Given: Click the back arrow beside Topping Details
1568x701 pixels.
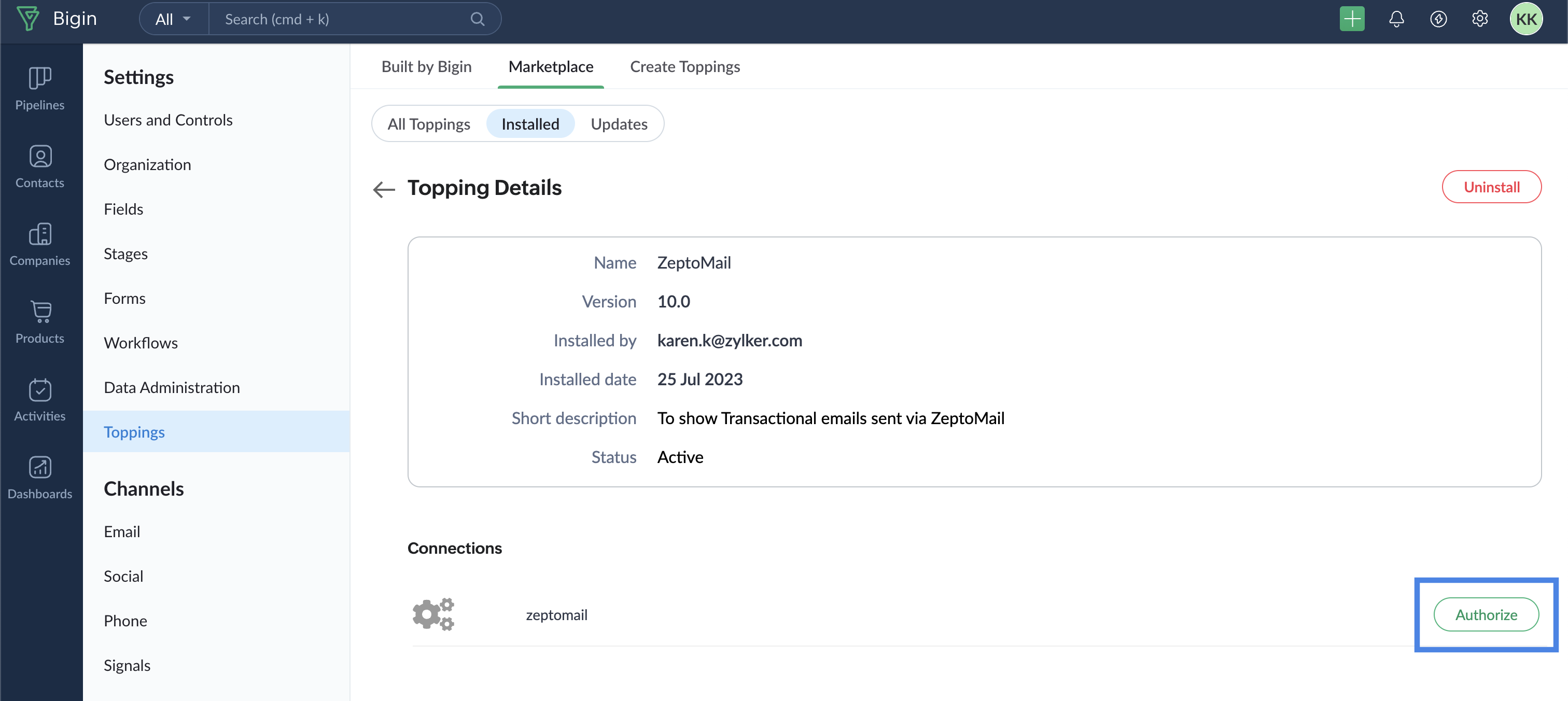Looking at the screenshot, I should click(x=384, y=189).
